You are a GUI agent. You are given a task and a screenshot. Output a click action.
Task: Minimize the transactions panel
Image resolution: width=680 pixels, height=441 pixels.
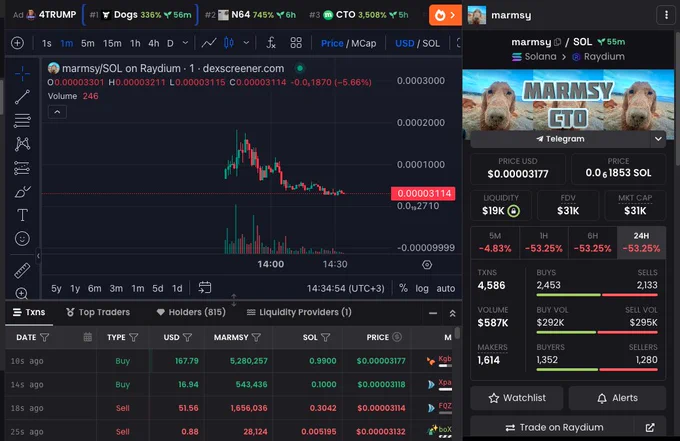pos(433,313)
